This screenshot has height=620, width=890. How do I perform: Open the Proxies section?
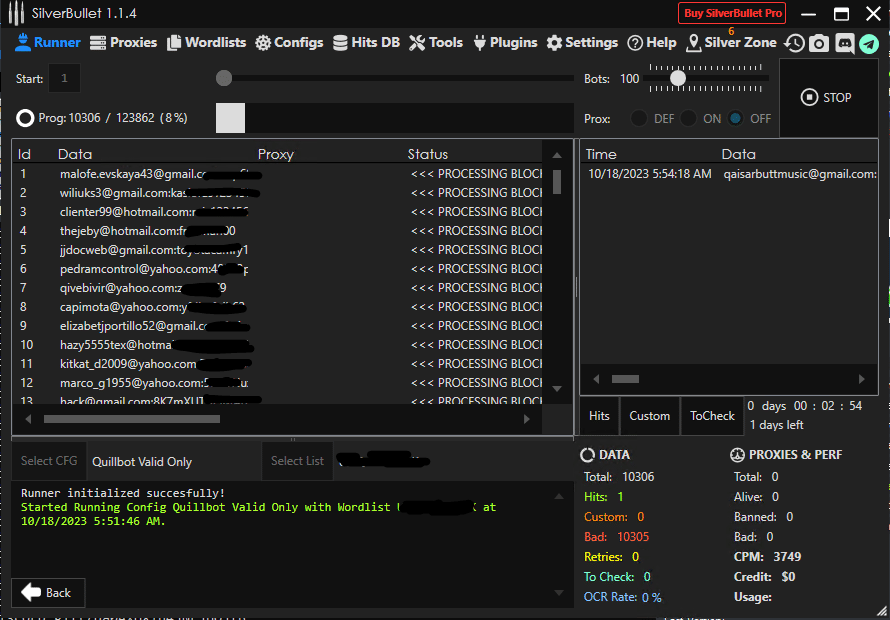123,43
